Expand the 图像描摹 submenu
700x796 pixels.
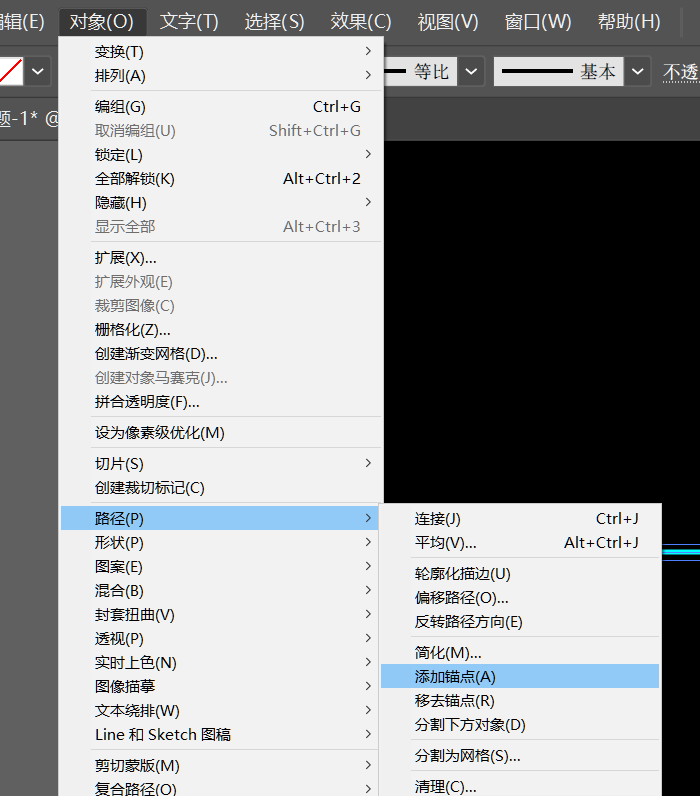(x=220, y=686)
